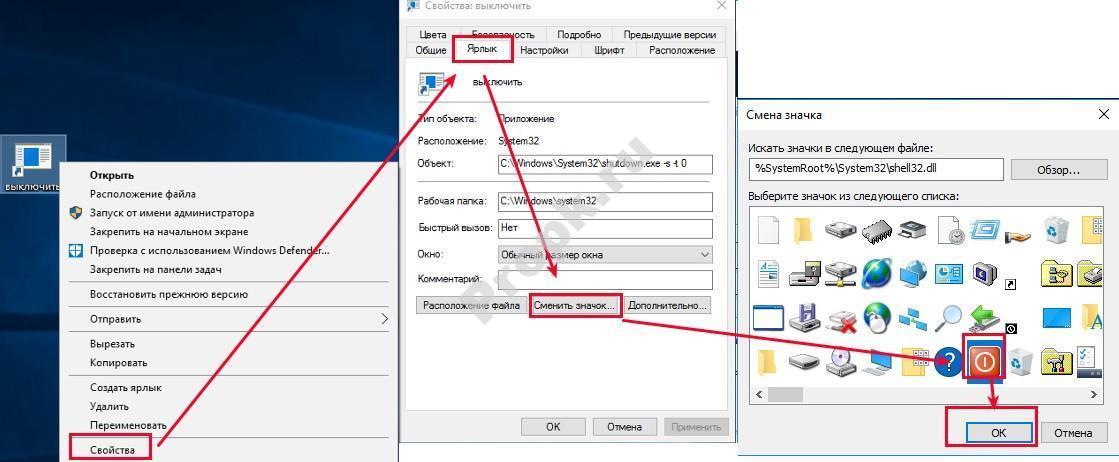Select the full recycle bin icon
The image size is (1119, 462).
pos(1056,231)
